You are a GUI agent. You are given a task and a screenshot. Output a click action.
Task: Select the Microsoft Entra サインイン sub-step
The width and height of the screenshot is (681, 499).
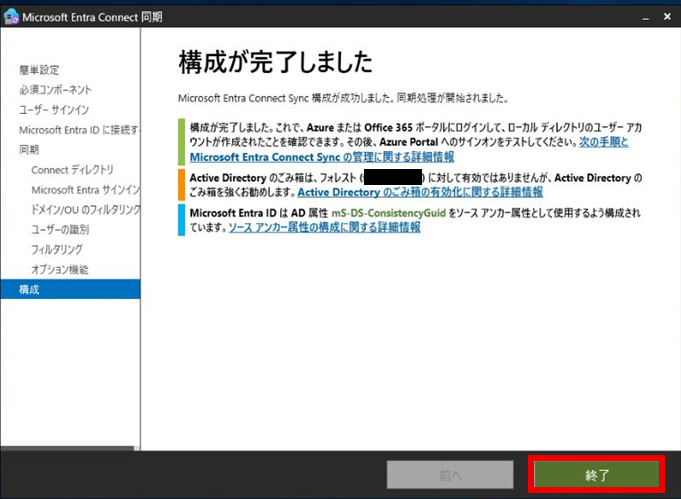85,190
